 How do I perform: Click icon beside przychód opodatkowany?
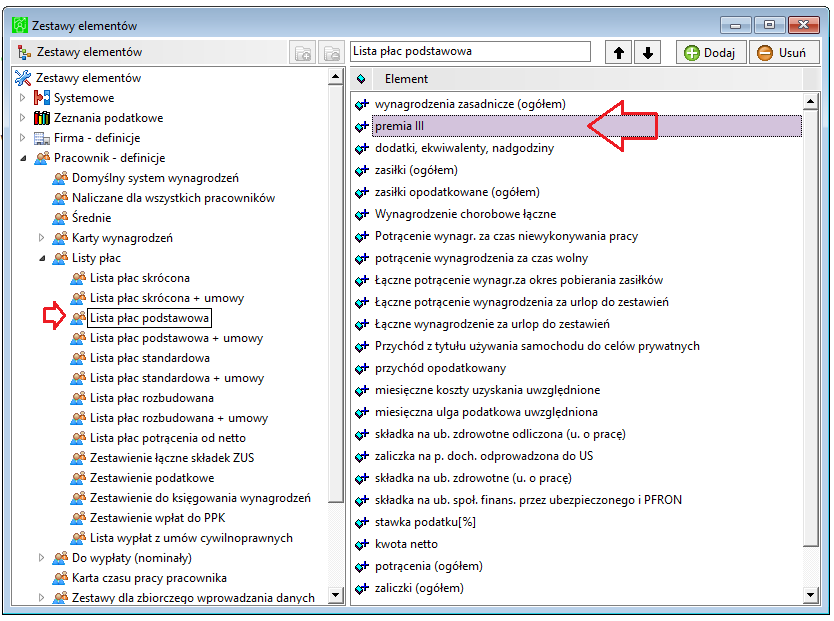tap(362, 368)
